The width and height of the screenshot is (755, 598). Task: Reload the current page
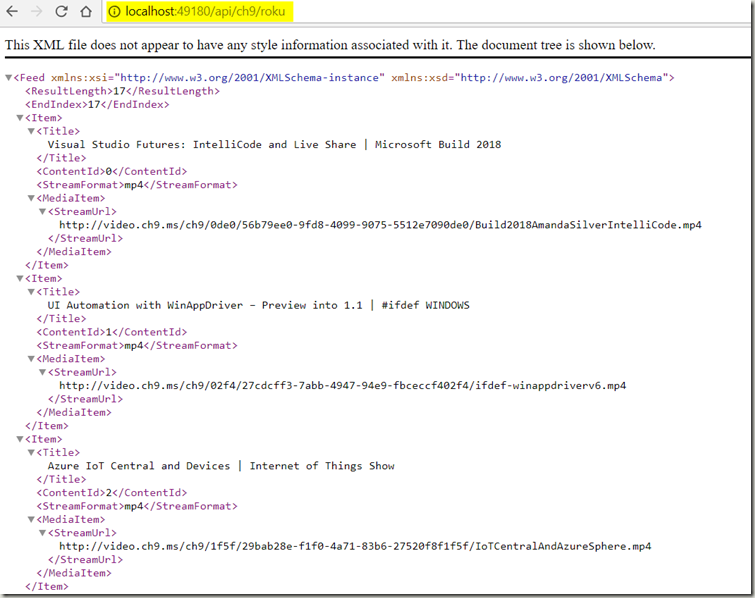(x=61, y=11)
